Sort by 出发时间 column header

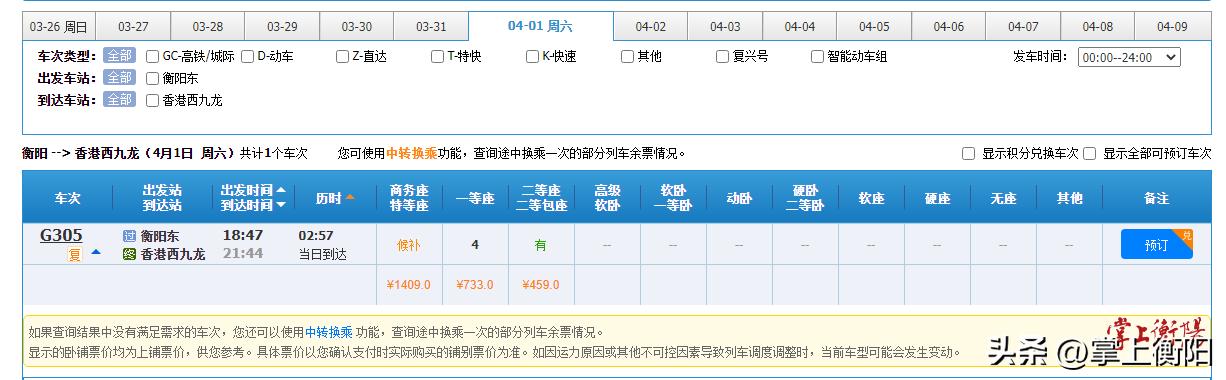click(x=253, y=190)
